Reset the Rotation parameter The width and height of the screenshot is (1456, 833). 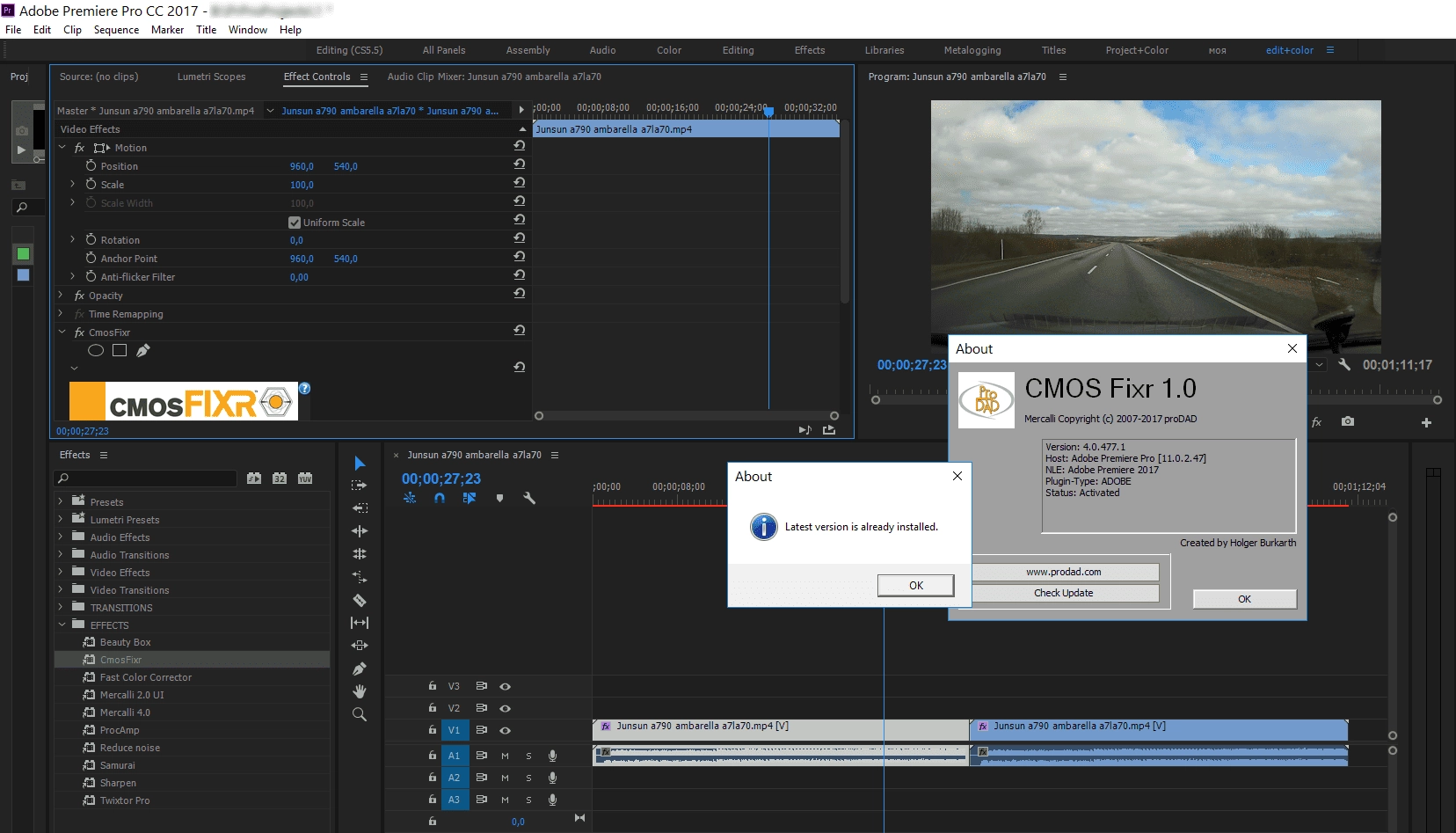pyautogui.click(x=520, y=238)
